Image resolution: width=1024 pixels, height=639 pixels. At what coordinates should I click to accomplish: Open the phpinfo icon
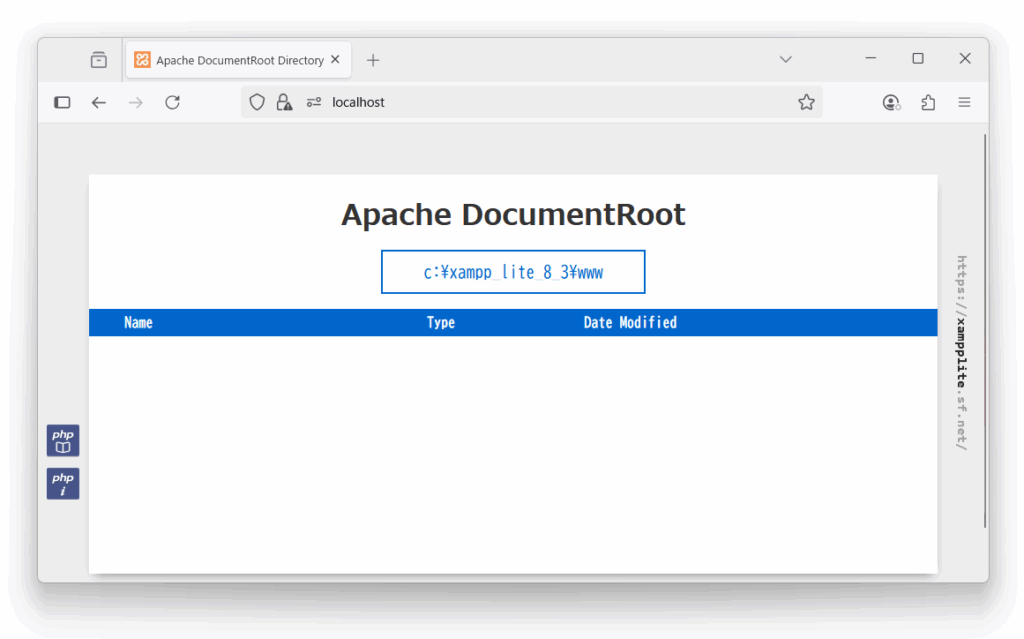(63, 483)
